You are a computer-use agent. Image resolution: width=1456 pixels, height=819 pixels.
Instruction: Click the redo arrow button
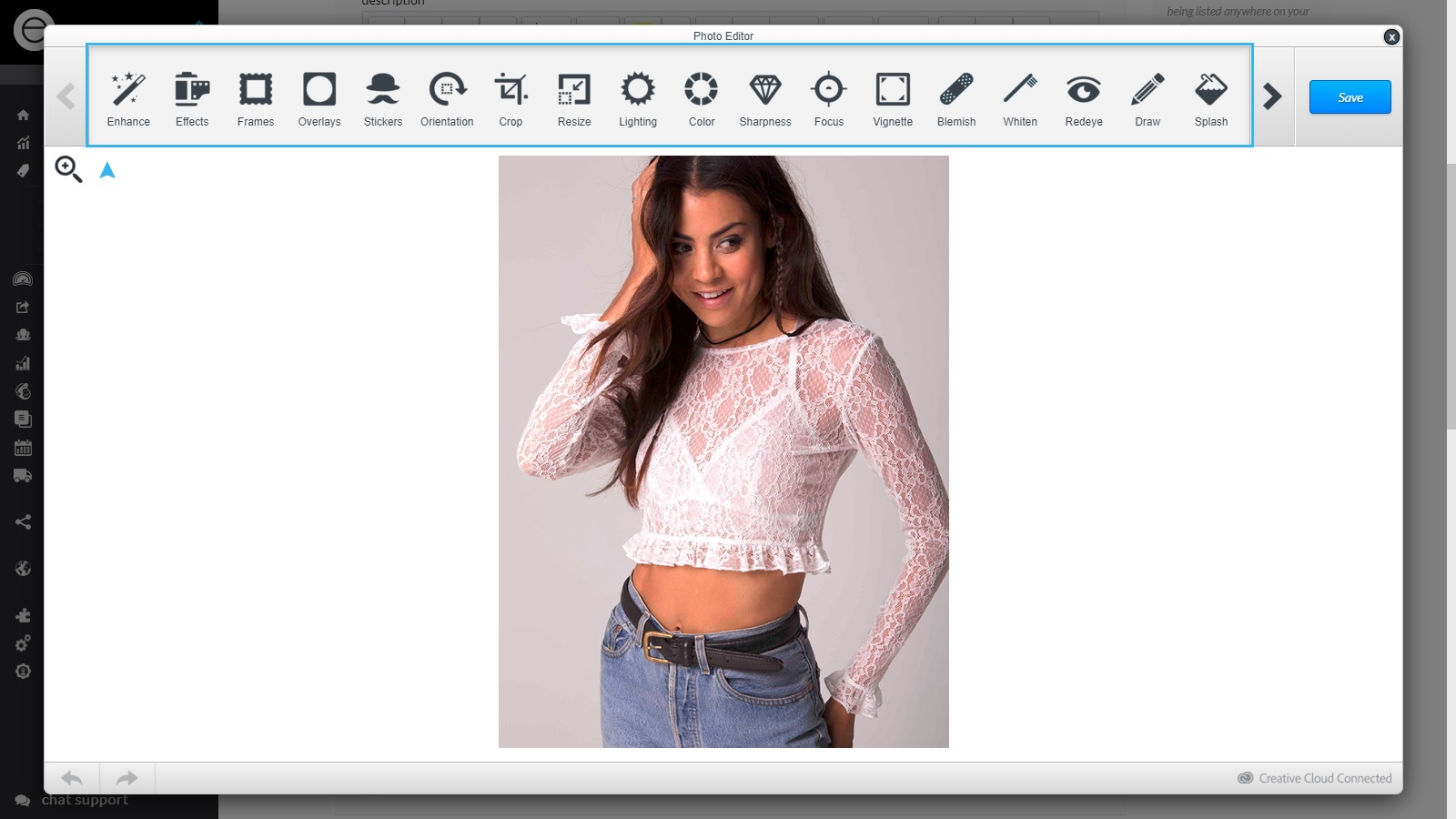click(x=127, y=778)
